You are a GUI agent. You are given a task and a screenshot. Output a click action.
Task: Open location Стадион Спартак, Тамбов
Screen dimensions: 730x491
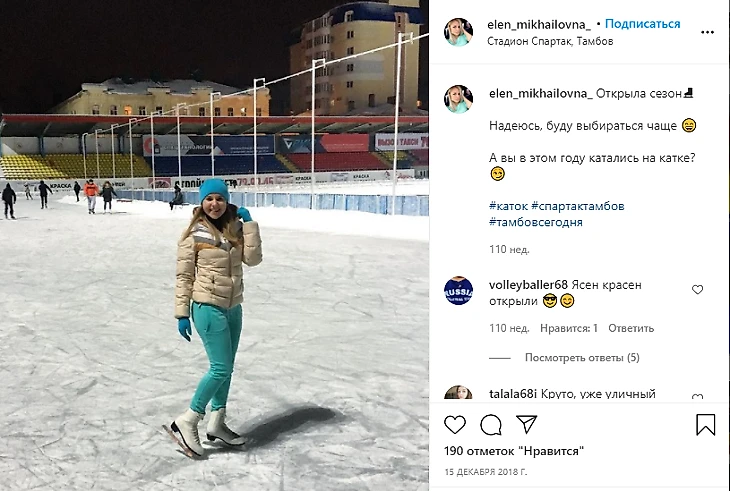point(550,41)
